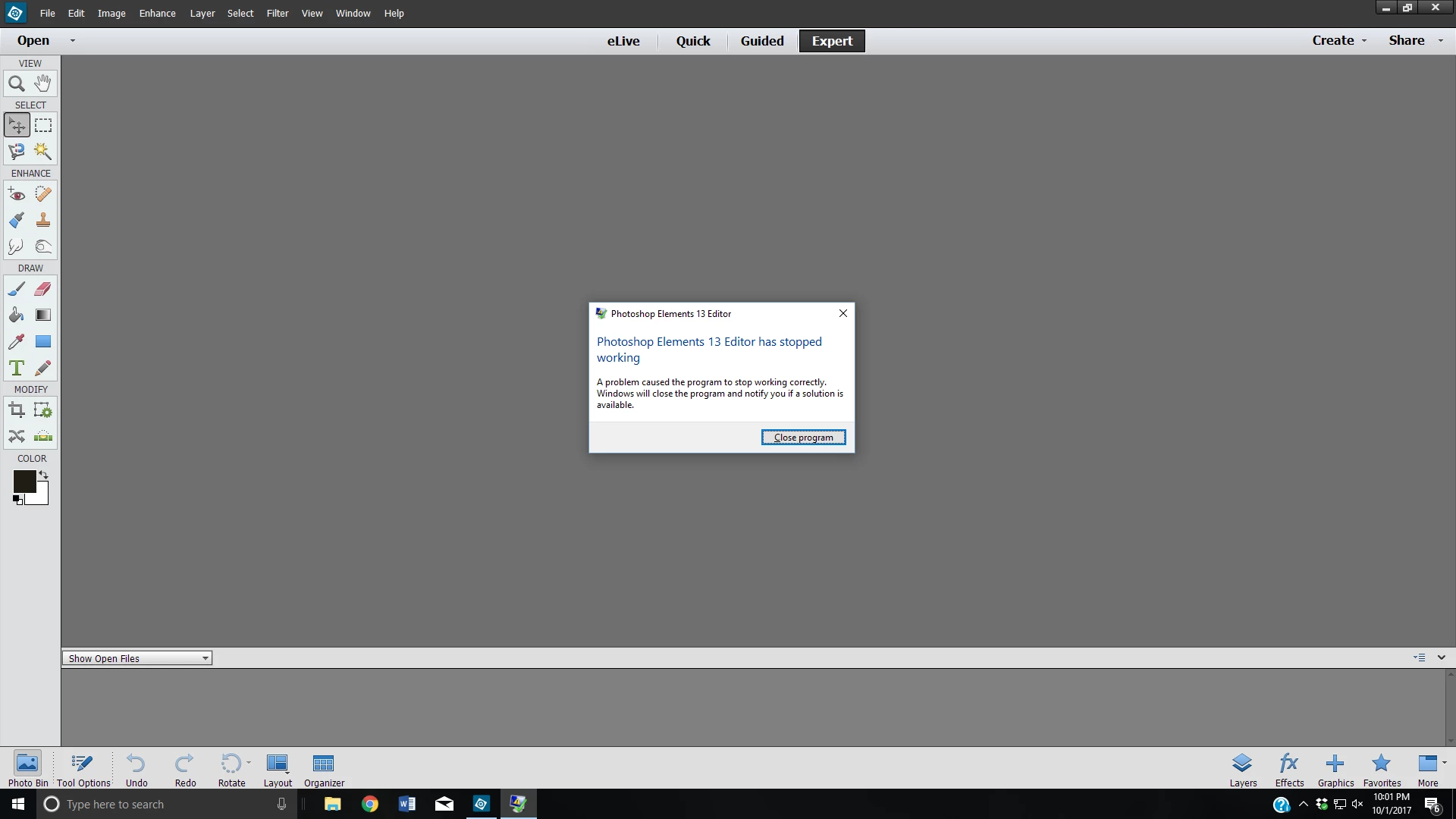Expand the Show Open Files dropdown

tap(136, 658)
